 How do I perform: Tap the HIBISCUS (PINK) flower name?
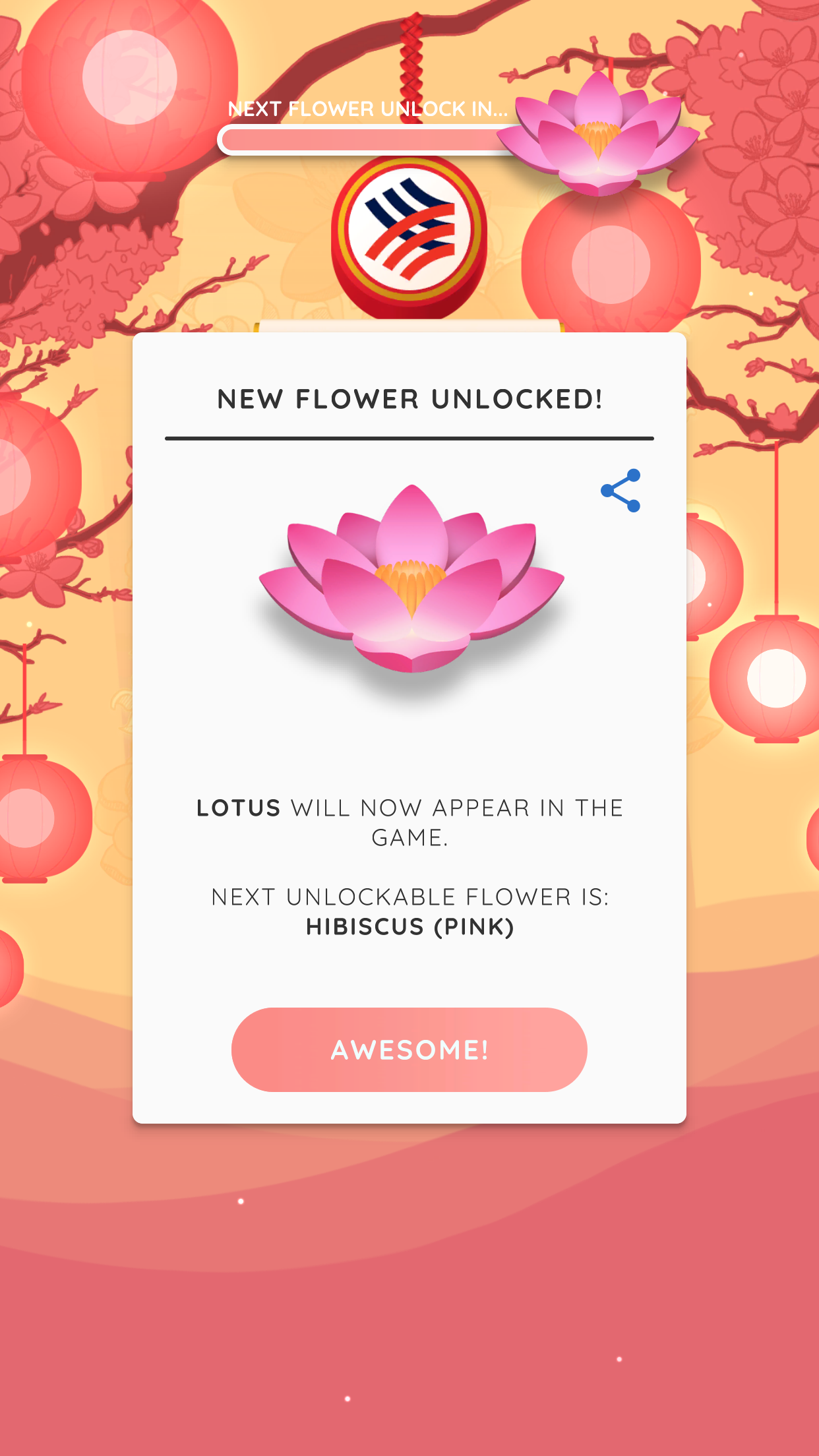tap(409, 927)
